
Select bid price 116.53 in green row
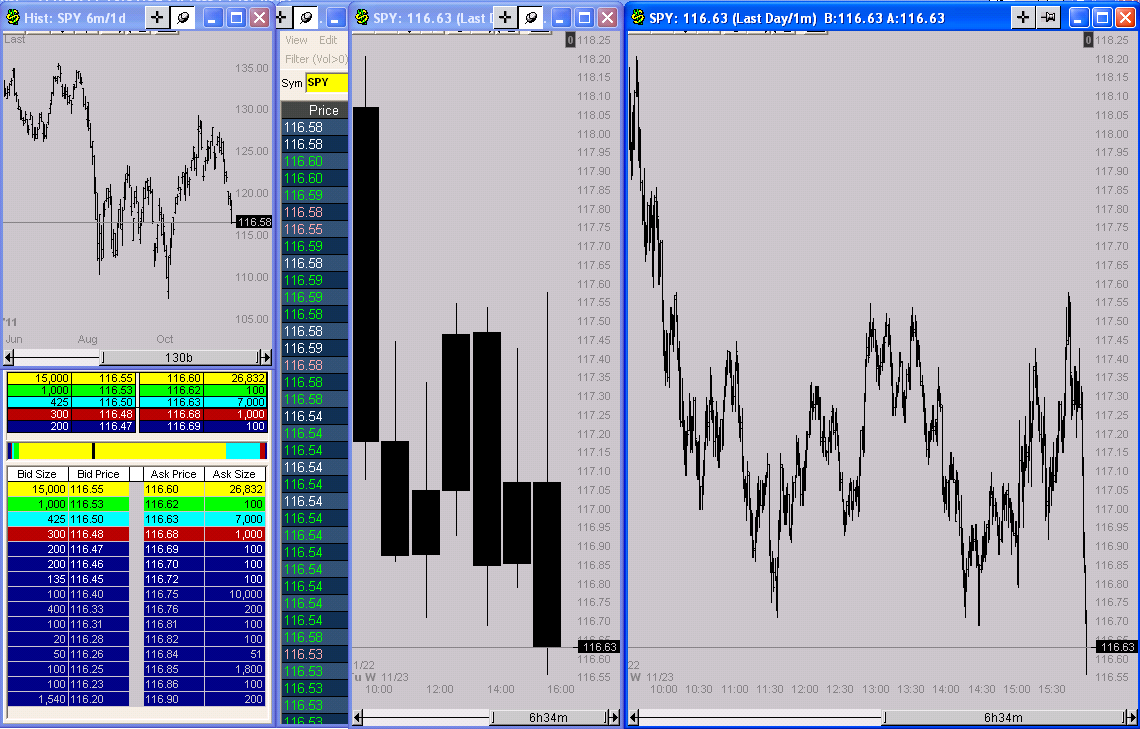[99, 504]
